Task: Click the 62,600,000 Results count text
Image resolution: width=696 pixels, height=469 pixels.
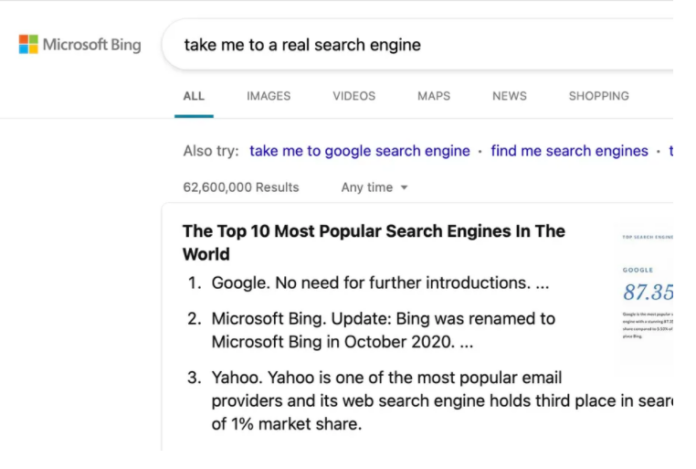Action: [241, 187]
